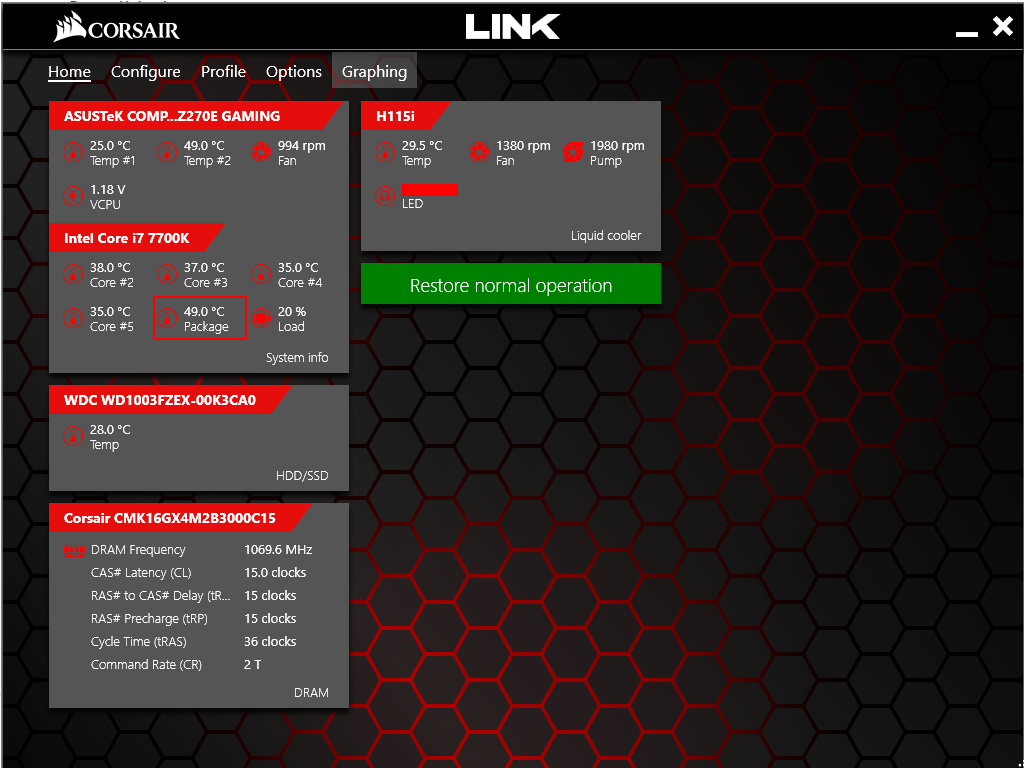The height and width of the screenshot is (768, 1024).
Task: Click the VCPU voltage bolt icon
Action: click(73, 196)
